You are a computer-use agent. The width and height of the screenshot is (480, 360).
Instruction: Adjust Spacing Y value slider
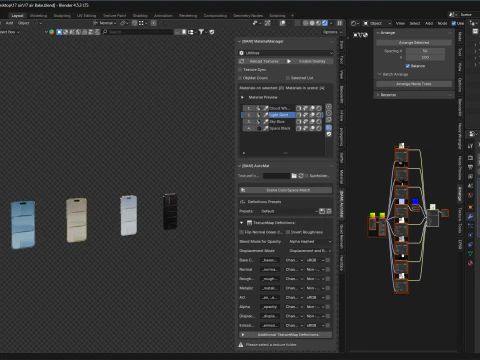pos(425,57)
